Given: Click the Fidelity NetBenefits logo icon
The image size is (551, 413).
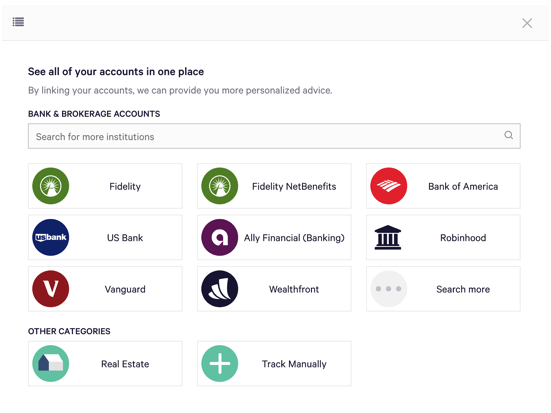Looking at the screenshot, I should pos(220,186).
